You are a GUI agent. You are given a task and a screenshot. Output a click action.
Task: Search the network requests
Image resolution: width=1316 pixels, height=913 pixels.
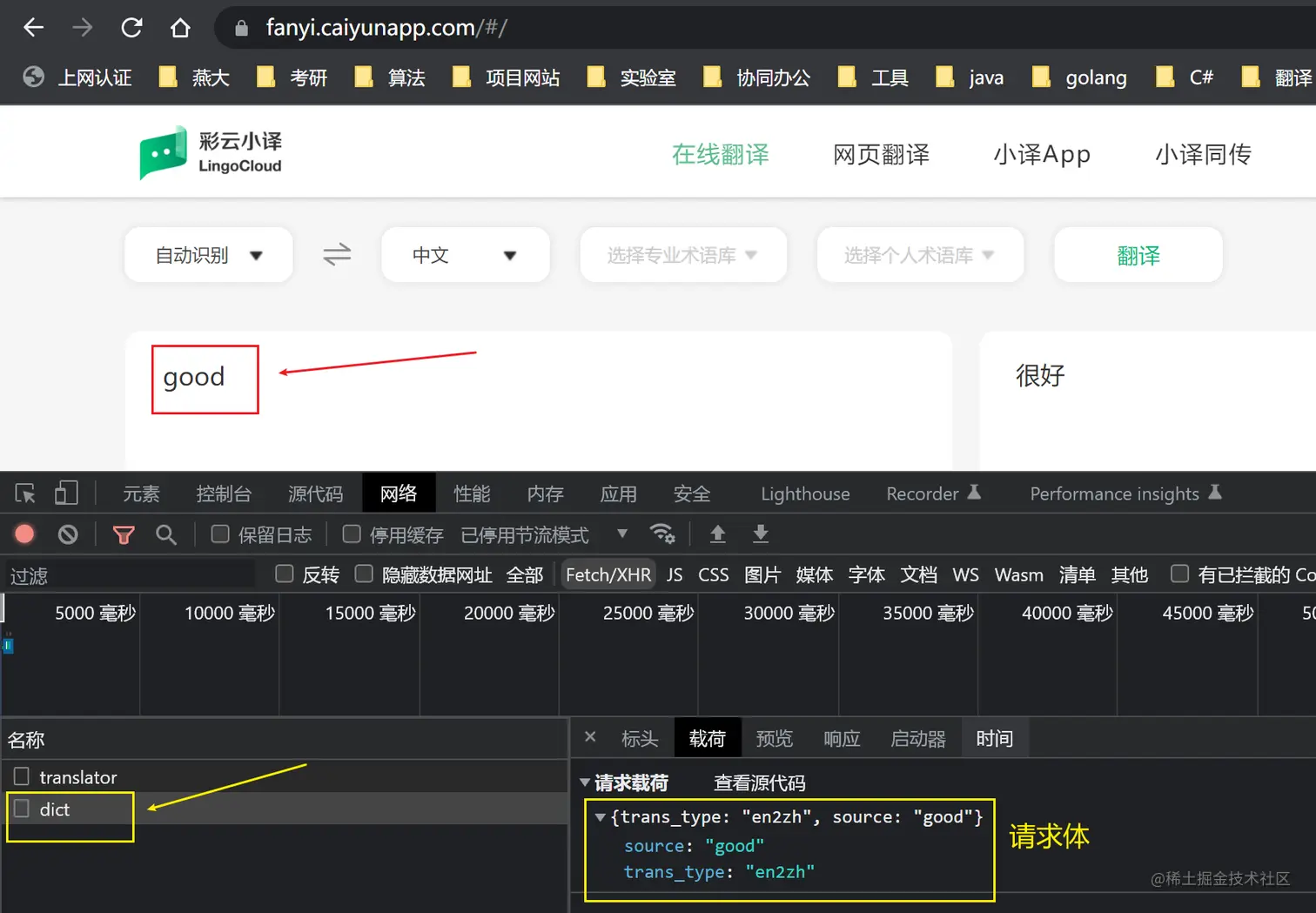[166, 534]
